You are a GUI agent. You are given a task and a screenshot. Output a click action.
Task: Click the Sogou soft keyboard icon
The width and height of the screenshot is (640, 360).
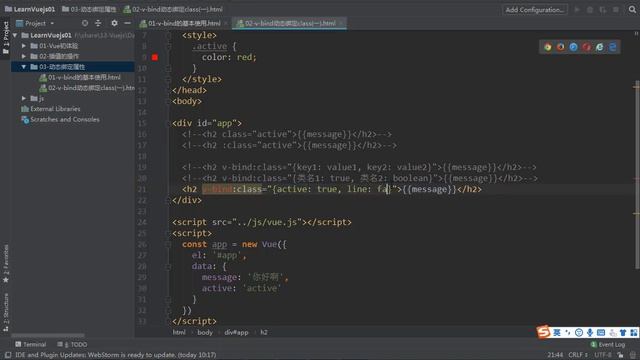pyautogui.click(x=601, y=333)
